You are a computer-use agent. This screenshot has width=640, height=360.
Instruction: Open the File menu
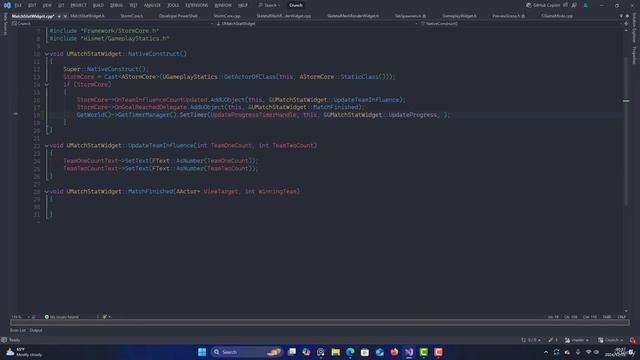pyautogui.click(x=18, y=5)
